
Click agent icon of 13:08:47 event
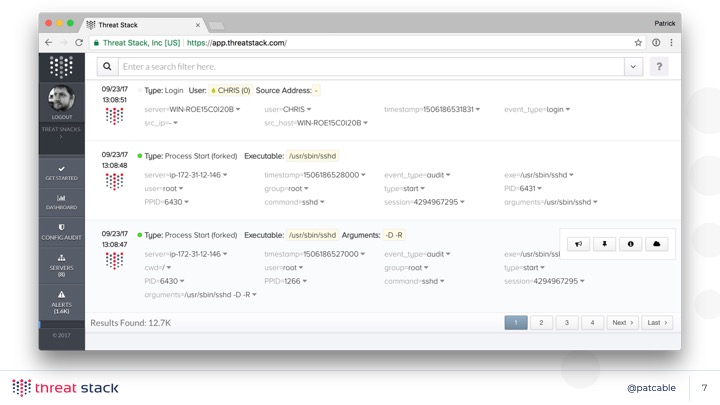[x=114, y=260]
